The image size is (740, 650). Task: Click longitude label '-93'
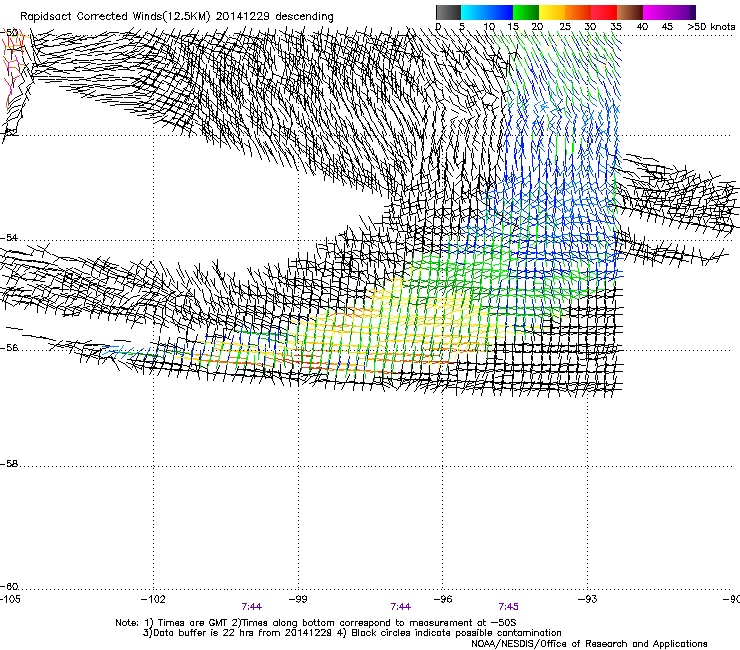588,599
